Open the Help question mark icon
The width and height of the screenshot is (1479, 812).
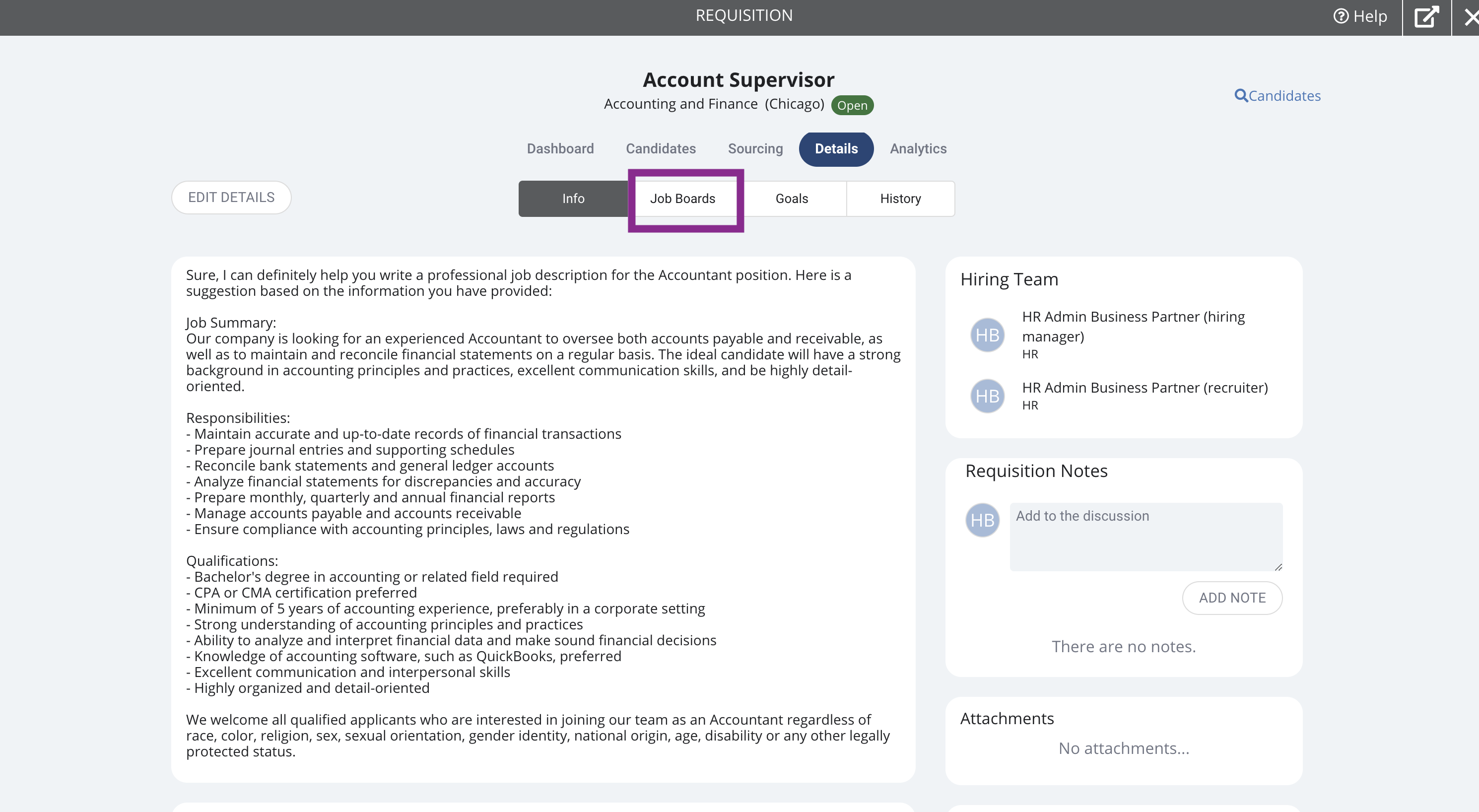(x=1341, y=16)
